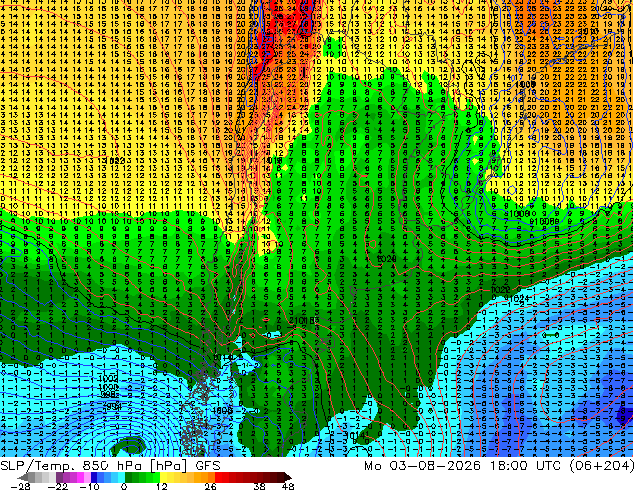Screen dimensions: 634x490
Task: Click the dark purple swatch above "-22"
Action: click(x=59, y=477)
